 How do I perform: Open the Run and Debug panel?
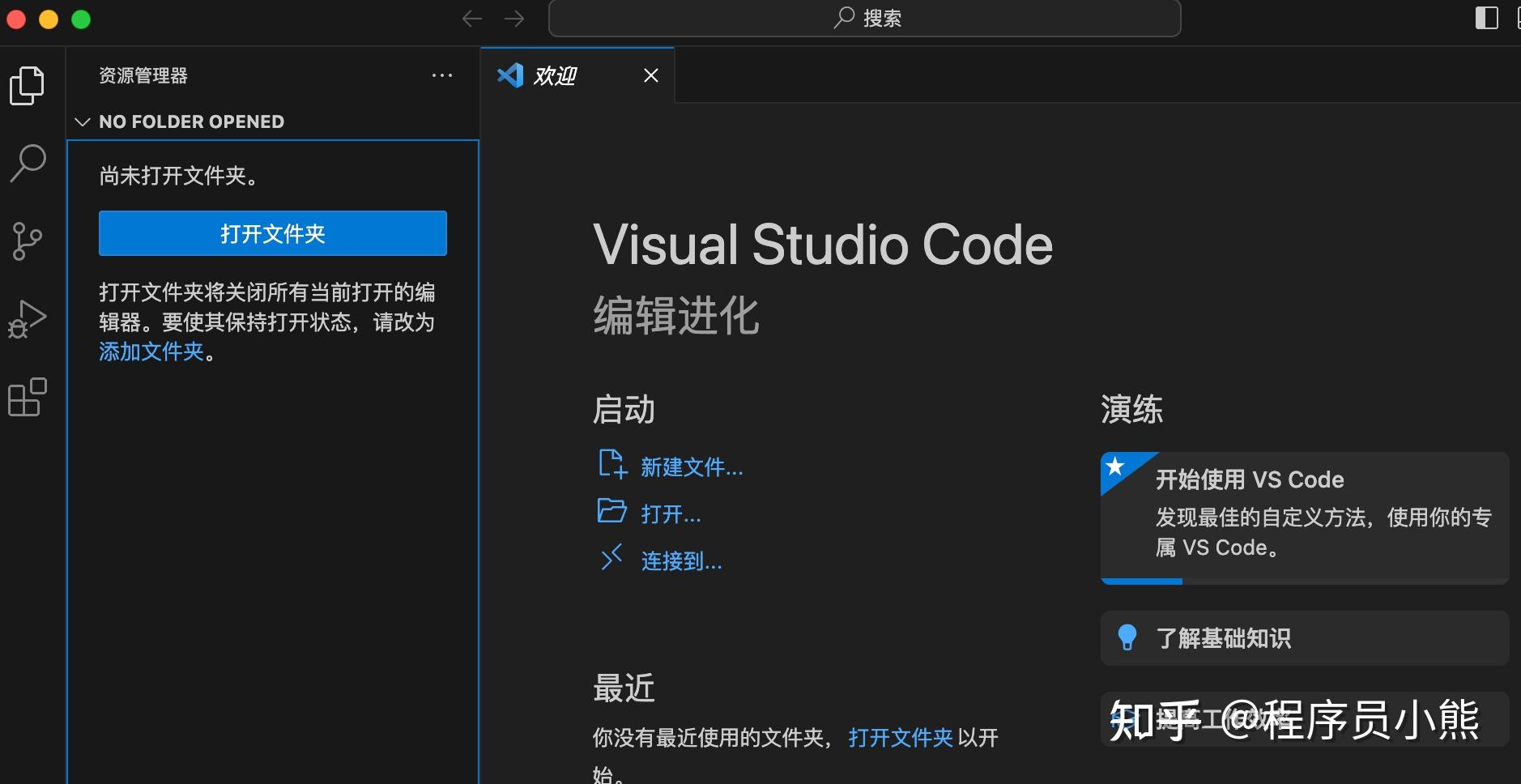tap(27, 317)
